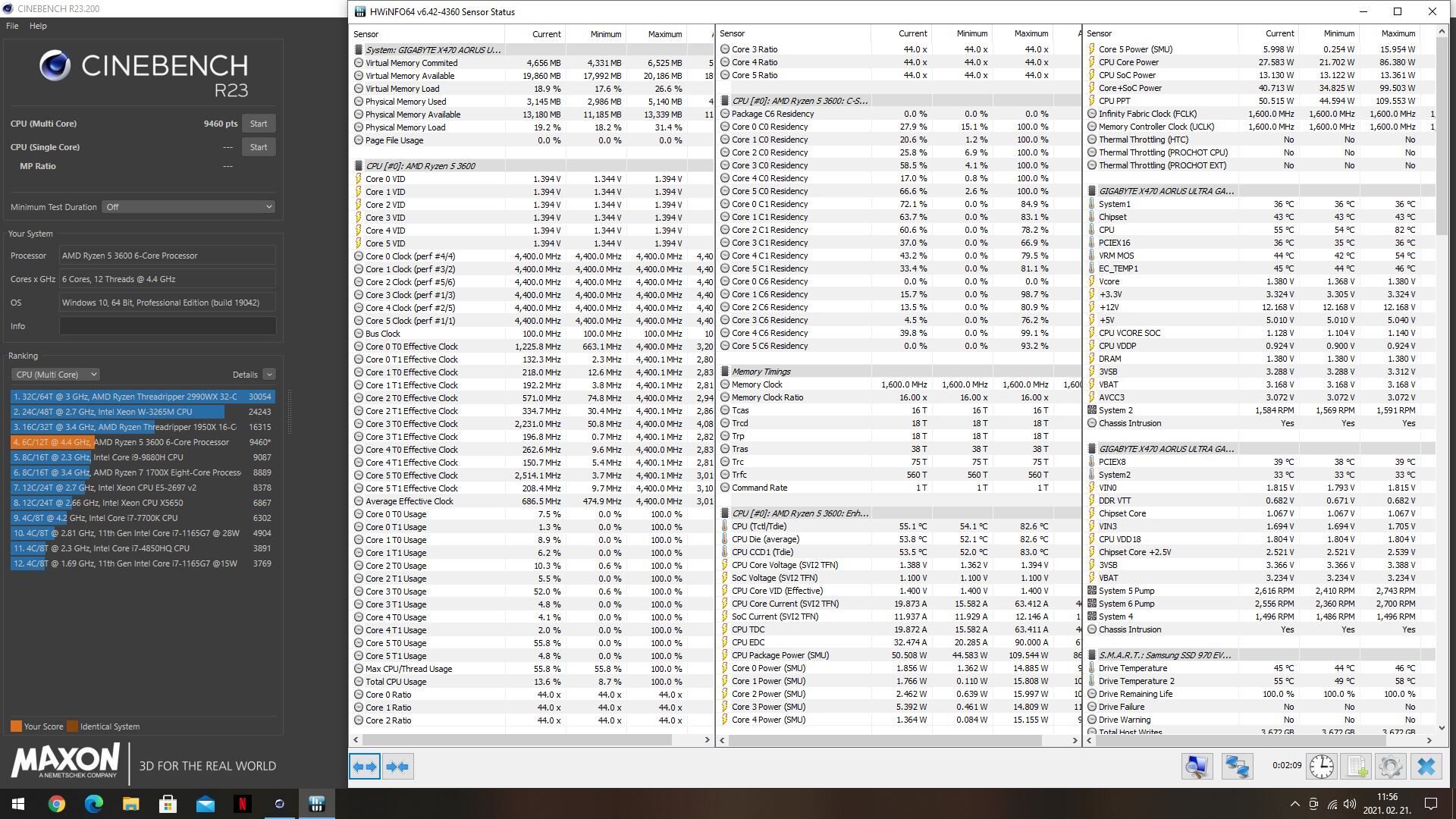Image resolution: width=1456 pixels, height=819 pixels.
Task: Click CPU Package Power (SMU) lightning icon
Action: click(724, 655)
